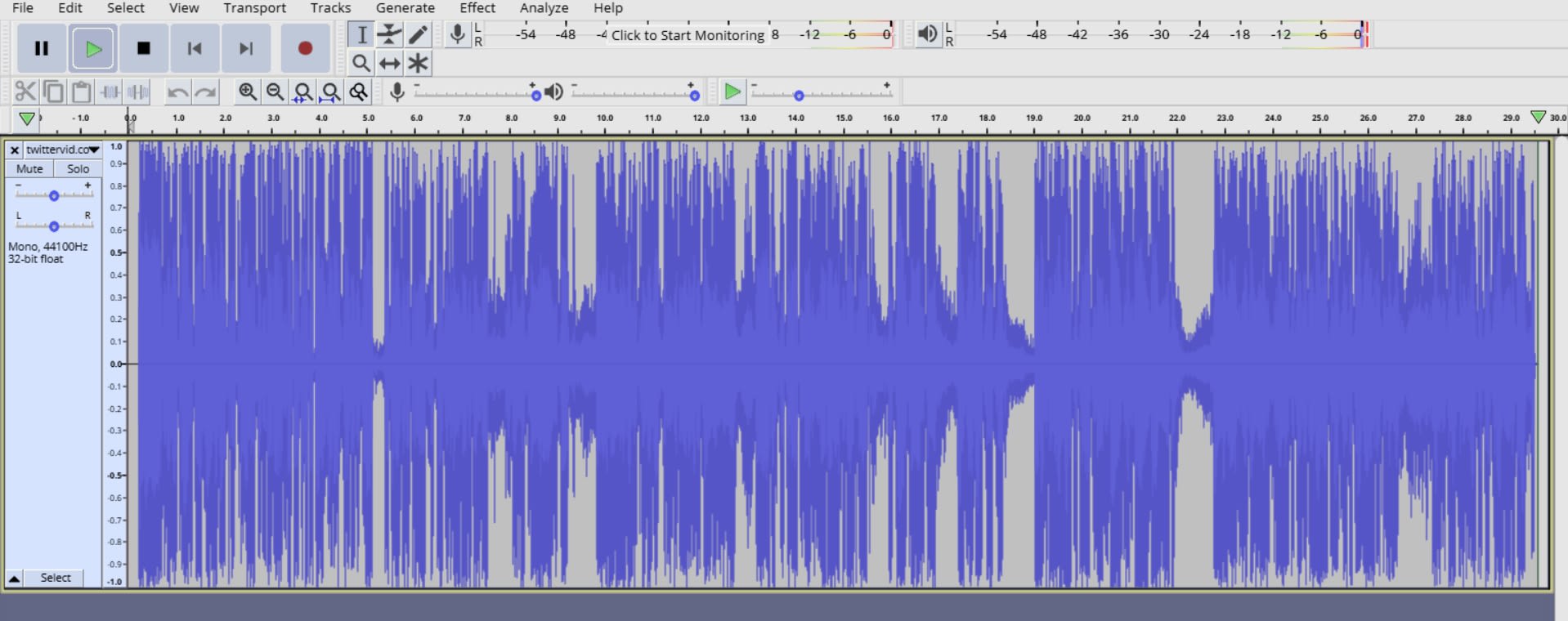The width and height of the screenshot is (1568, 621).
Task: Open the recording meter microphone dropdown
Action: [x=458, y=34]
